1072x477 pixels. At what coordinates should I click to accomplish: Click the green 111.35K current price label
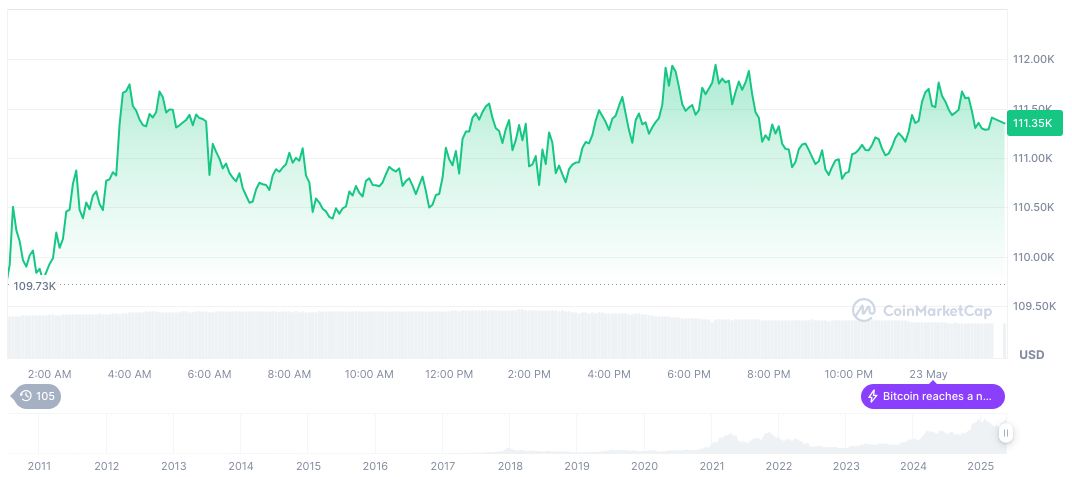[x=1032, y=123]
